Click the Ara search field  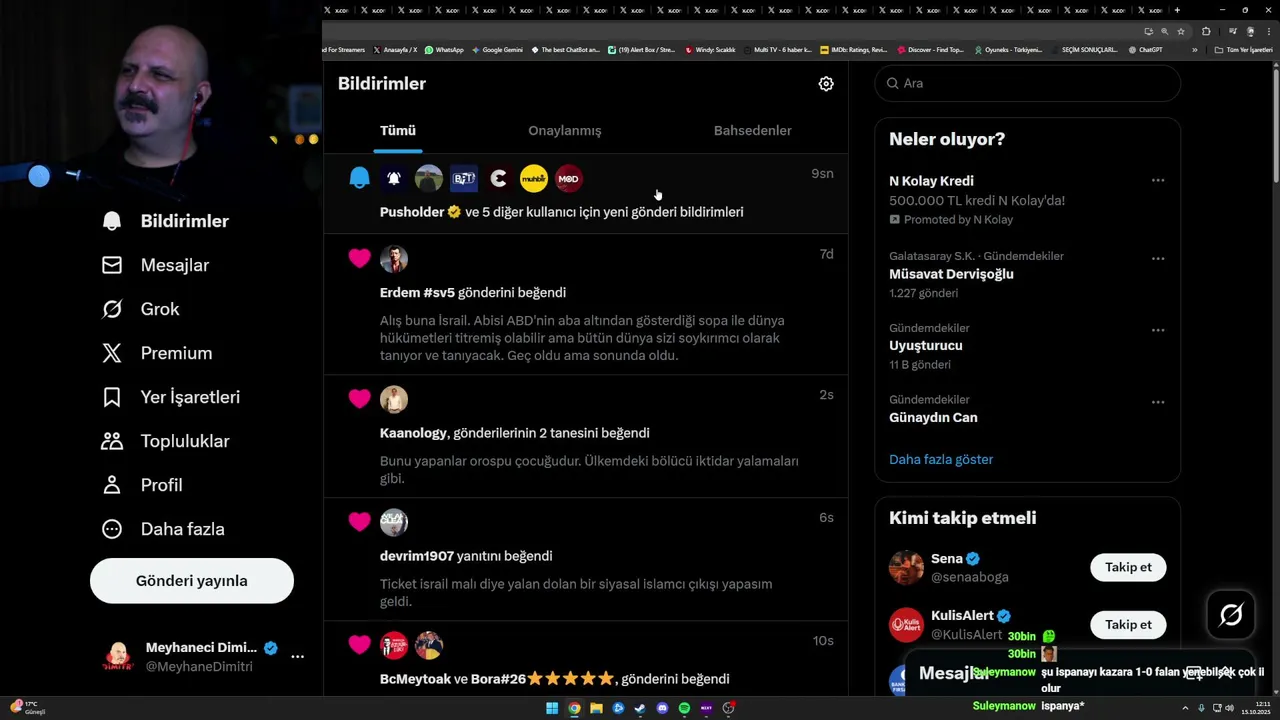[1028, 83]
